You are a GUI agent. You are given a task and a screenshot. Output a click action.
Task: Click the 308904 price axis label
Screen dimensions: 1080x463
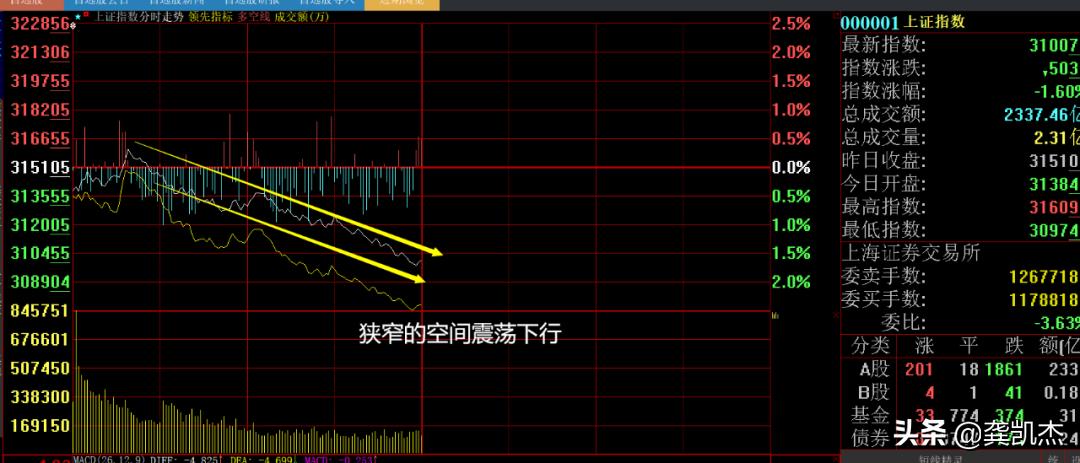click(x=40, y=282)
